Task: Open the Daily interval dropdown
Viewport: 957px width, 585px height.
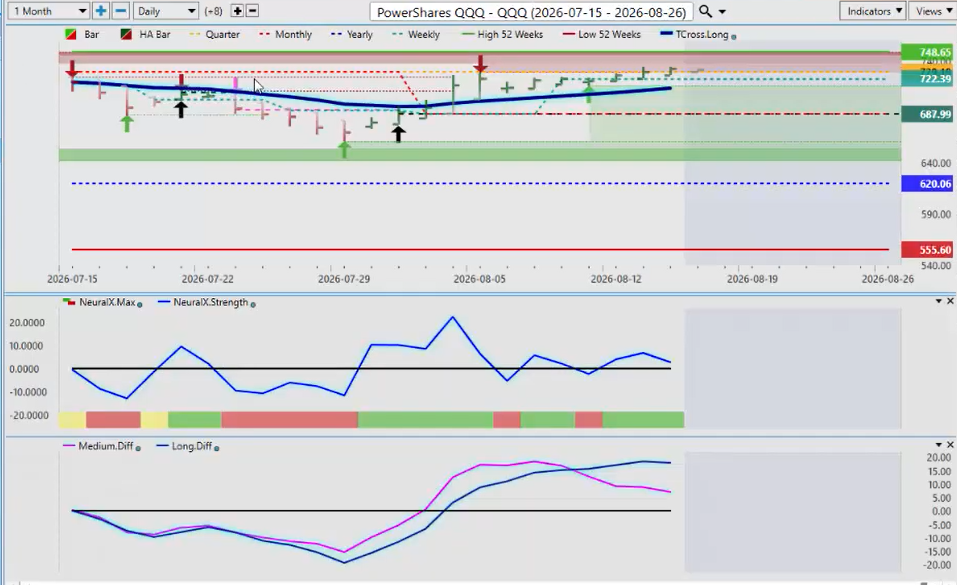Action: click(165, 11)
